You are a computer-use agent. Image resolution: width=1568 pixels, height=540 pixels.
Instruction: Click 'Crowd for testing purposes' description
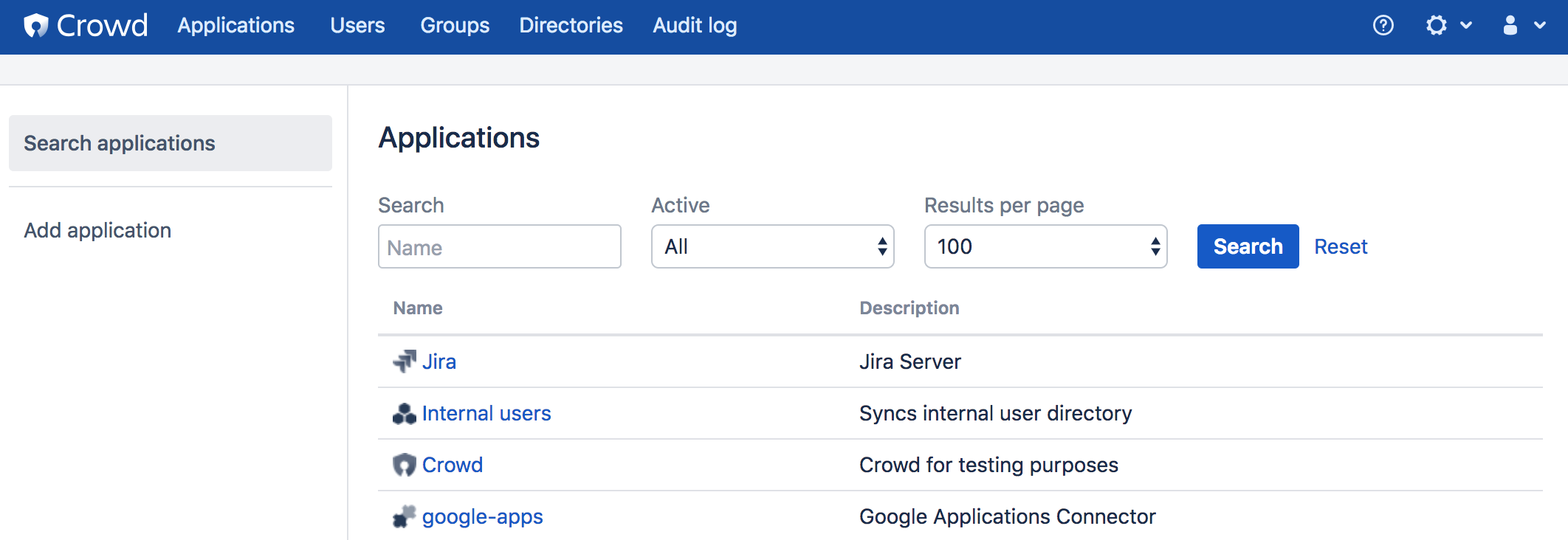point(988,465)
